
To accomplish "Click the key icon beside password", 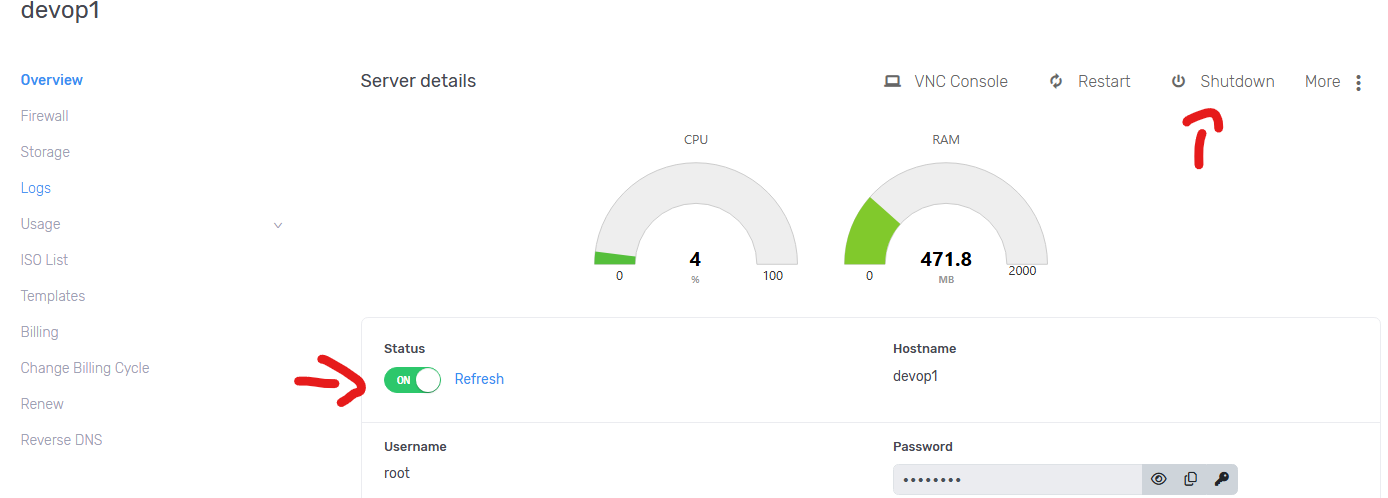I will (1221, 479).
